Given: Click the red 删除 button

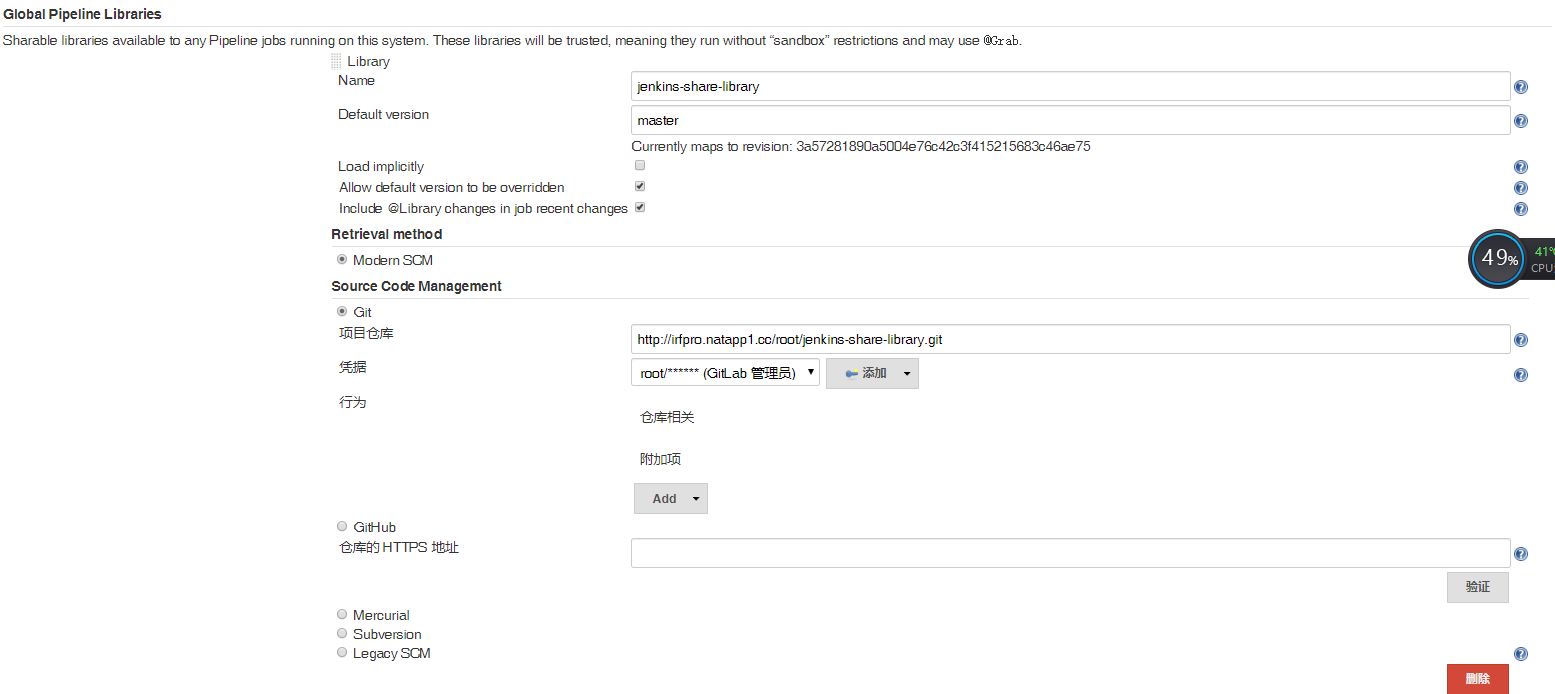Looking at the screenshot, I should coord(1477,679).
